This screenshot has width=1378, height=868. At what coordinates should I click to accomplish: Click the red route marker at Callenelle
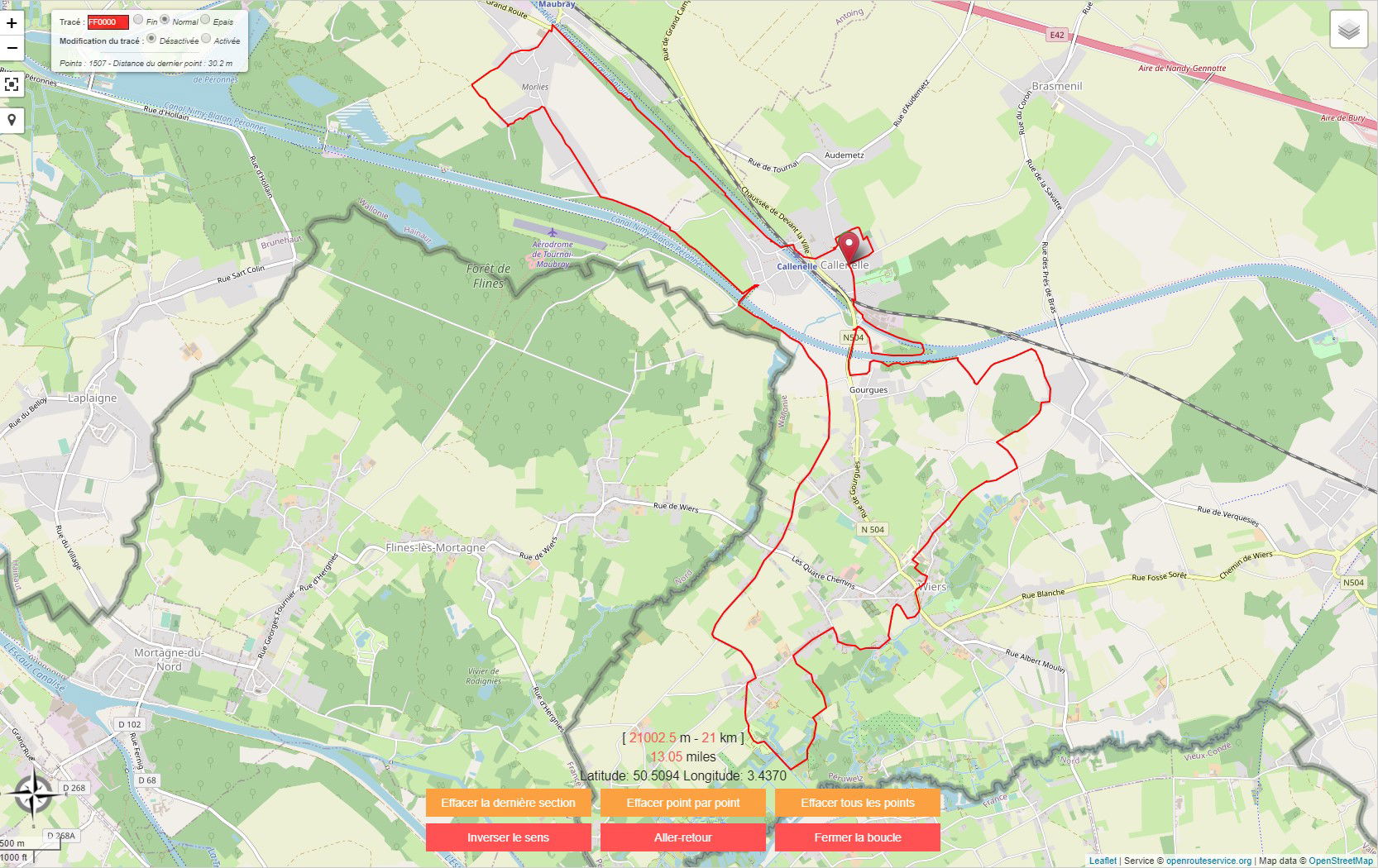(849, 248)
